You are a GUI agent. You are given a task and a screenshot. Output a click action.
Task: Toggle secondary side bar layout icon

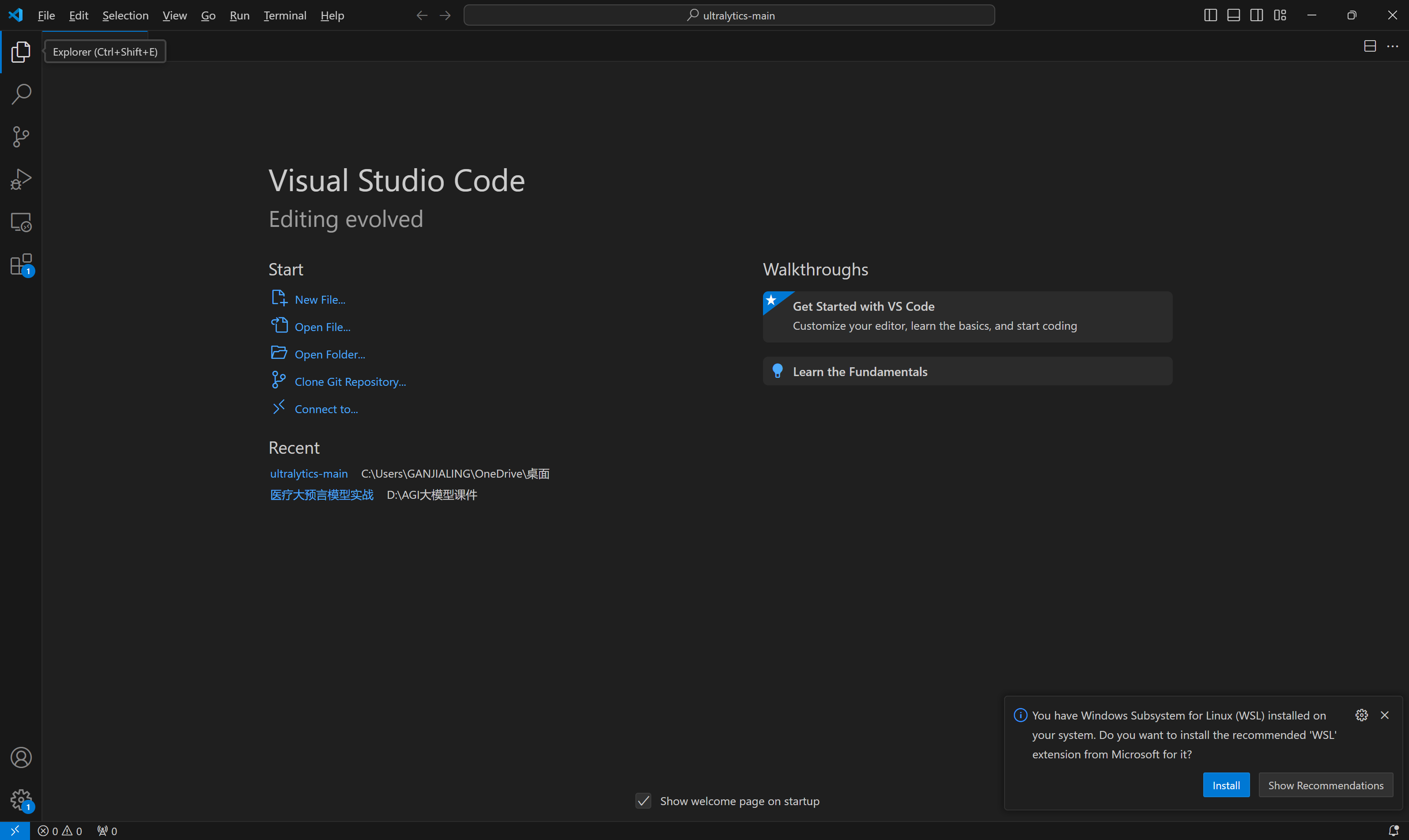[x=1257, y=15]
